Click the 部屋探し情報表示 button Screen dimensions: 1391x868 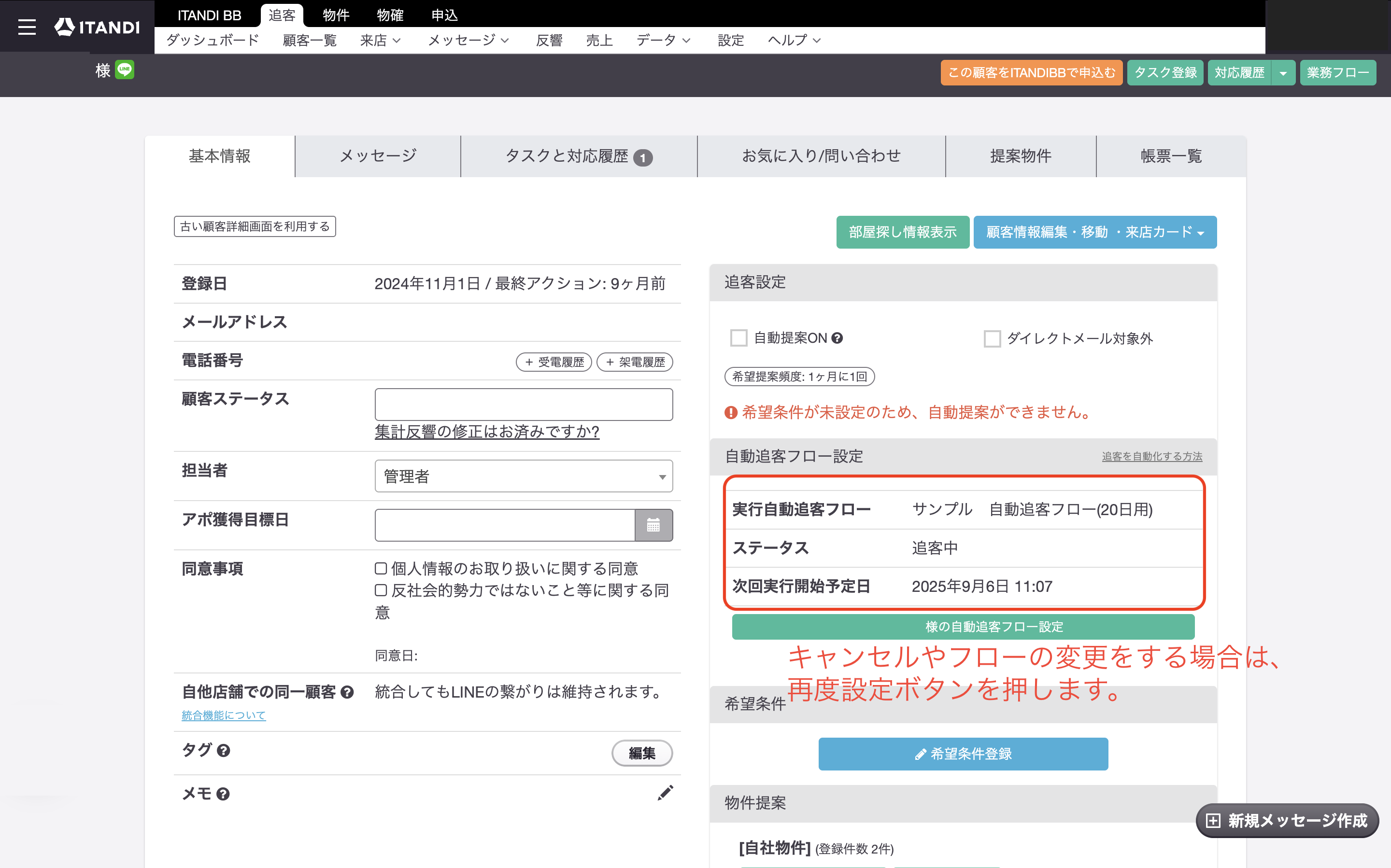pos(903,232)
